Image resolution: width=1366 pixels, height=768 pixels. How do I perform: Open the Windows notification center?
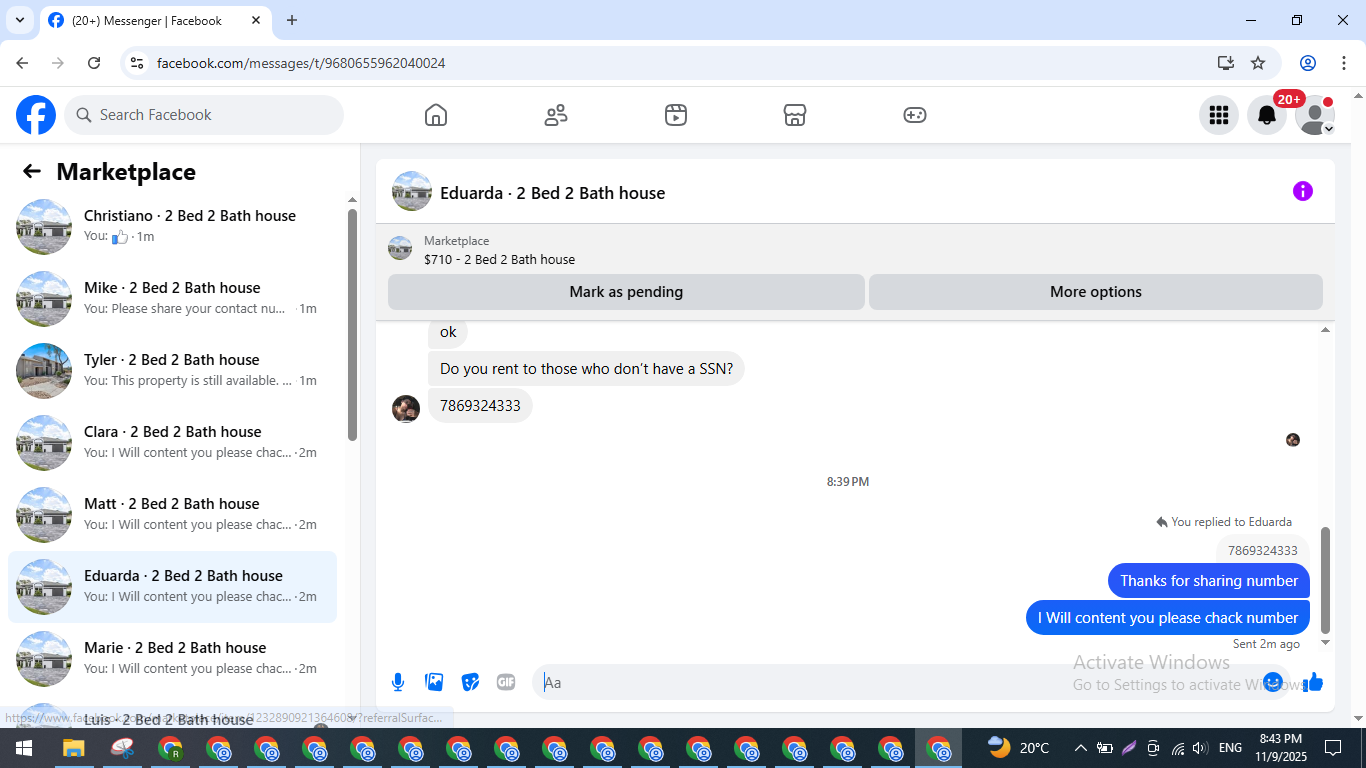(1332, 748)
